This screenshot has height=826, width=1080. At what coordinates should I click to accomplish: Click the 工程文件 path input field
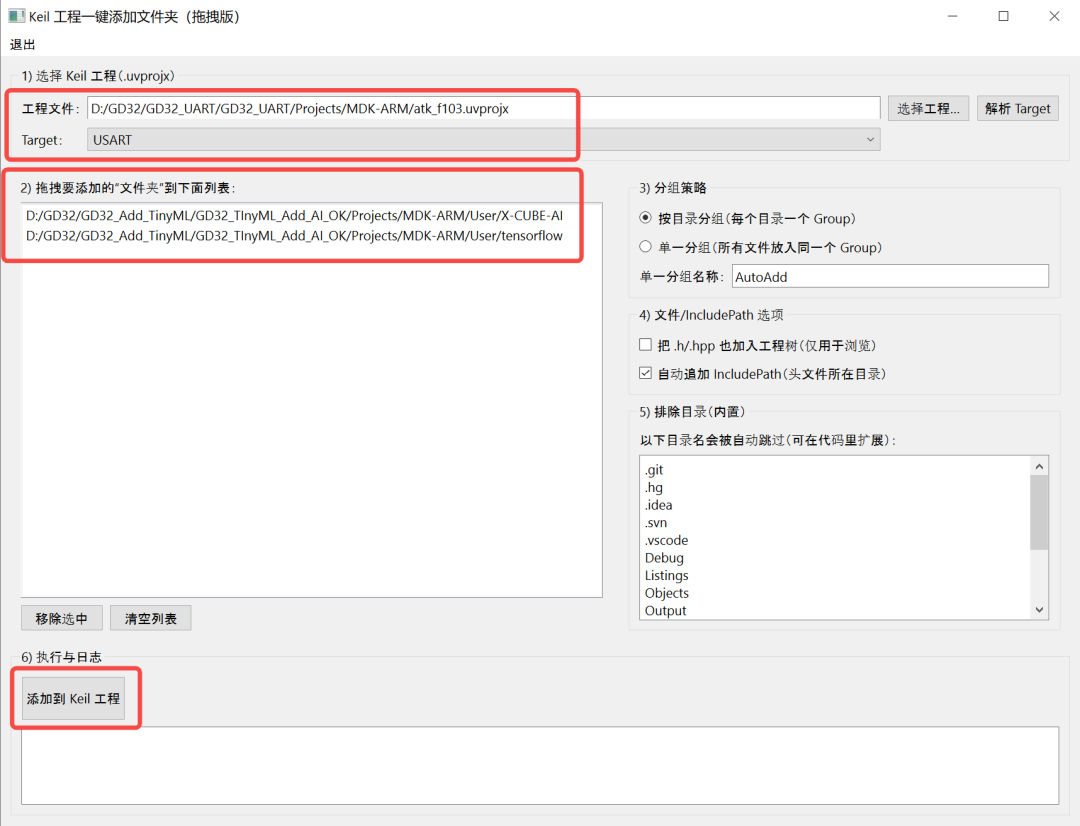pyautogui.click(x=484, y=108)
